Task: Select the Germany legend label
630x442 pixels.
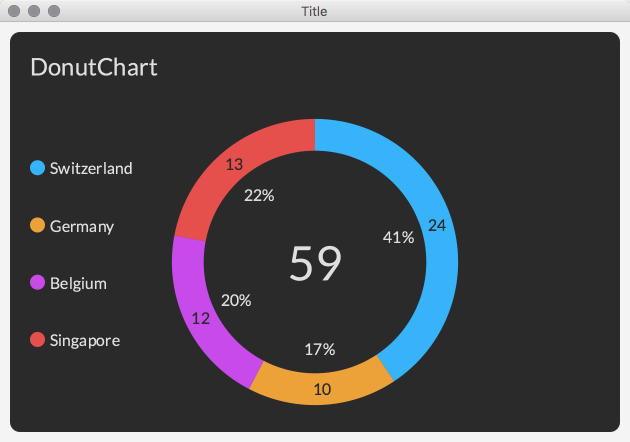Action: [x=82, y=226]
